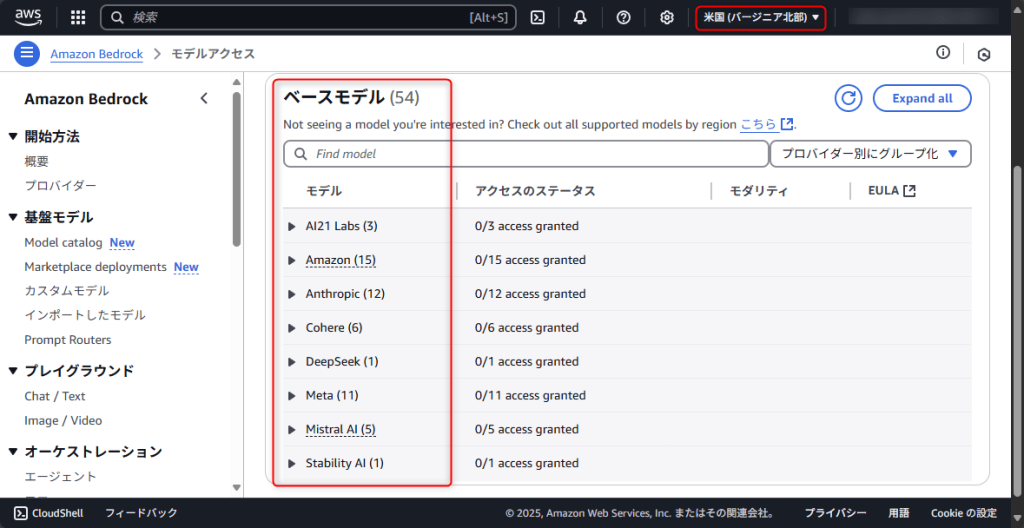Click the アクセスのステータス column header

pos(535,191)
